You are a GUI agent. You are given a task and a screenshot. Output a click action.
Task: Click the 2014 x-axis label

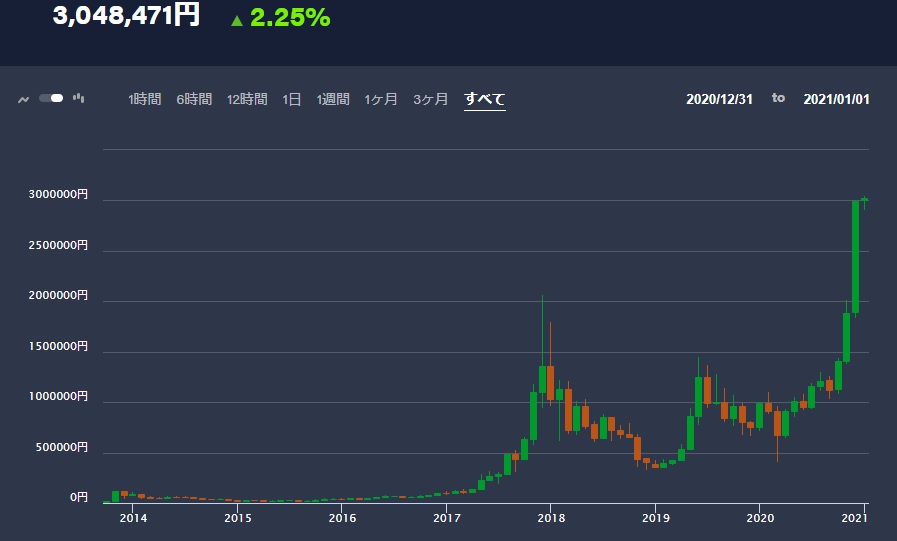[x=133, y=518]
